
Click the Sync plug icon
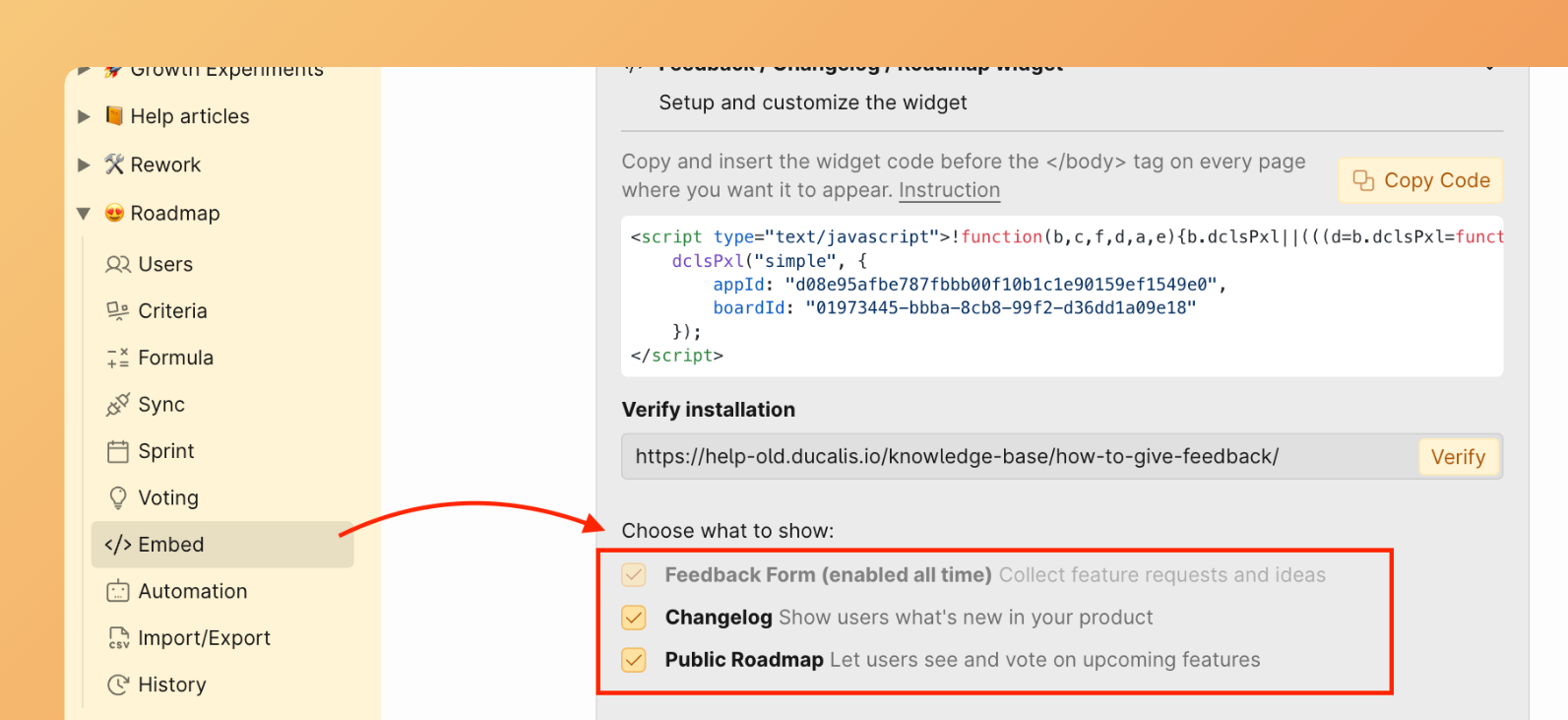[118, 405]
